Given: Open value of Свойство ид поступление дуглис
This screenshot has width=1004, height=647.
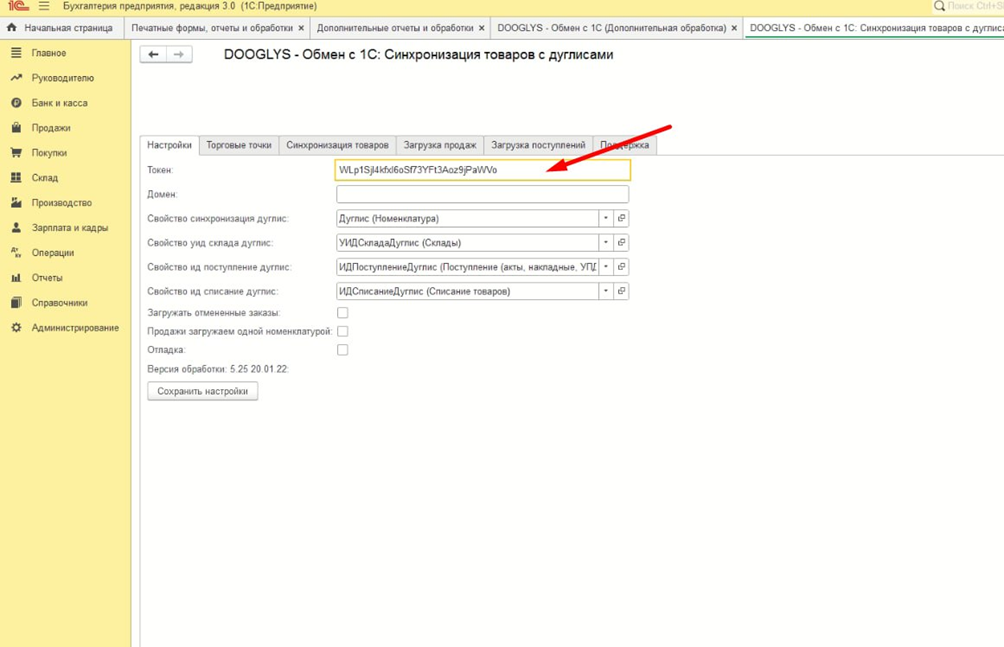Looking at the screenshot, I should pos(621,267).
